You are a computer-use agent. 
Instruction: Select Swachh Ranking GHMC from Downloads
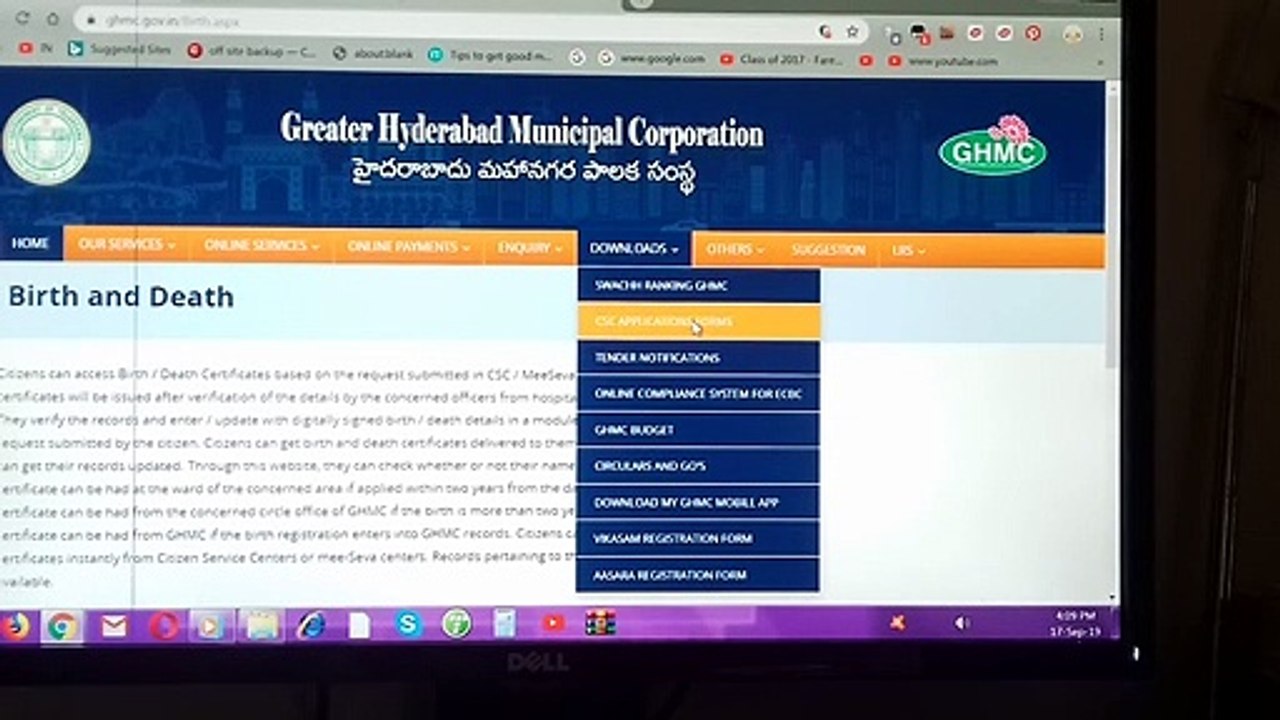698,286
